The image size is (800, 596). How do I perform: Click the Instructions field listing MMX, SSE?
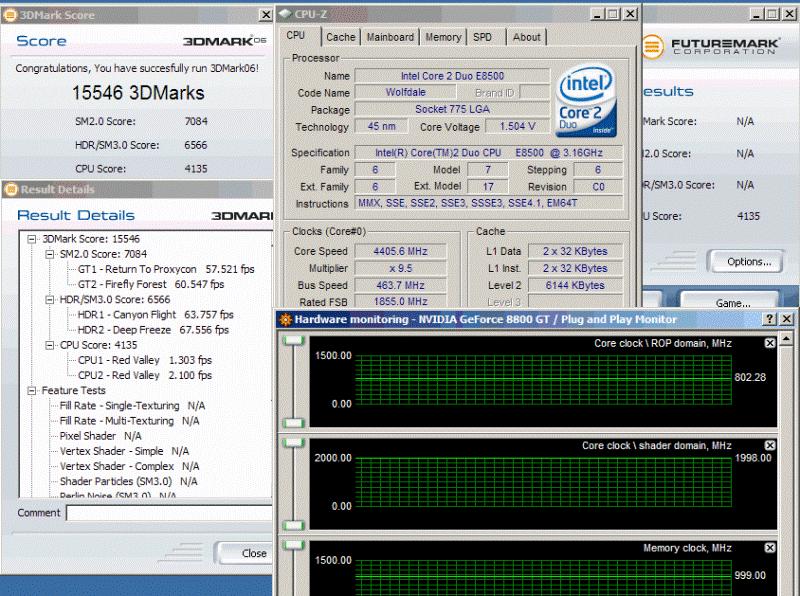489,203
